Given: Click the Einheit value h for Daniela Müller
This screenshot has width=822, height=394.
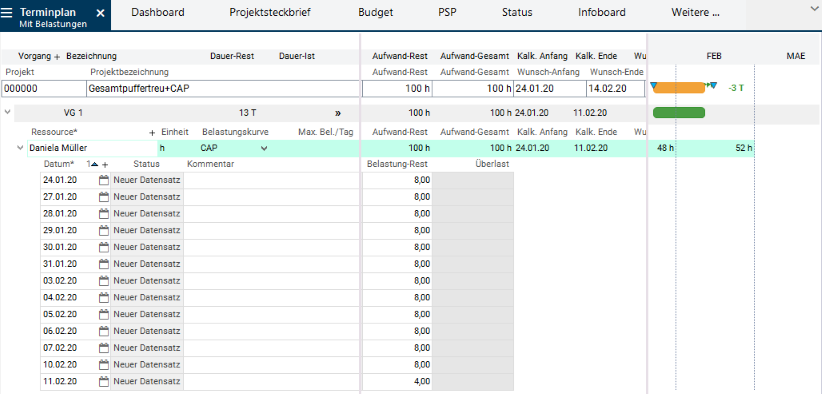Looking at the screenshot, I should pos(162,148).
